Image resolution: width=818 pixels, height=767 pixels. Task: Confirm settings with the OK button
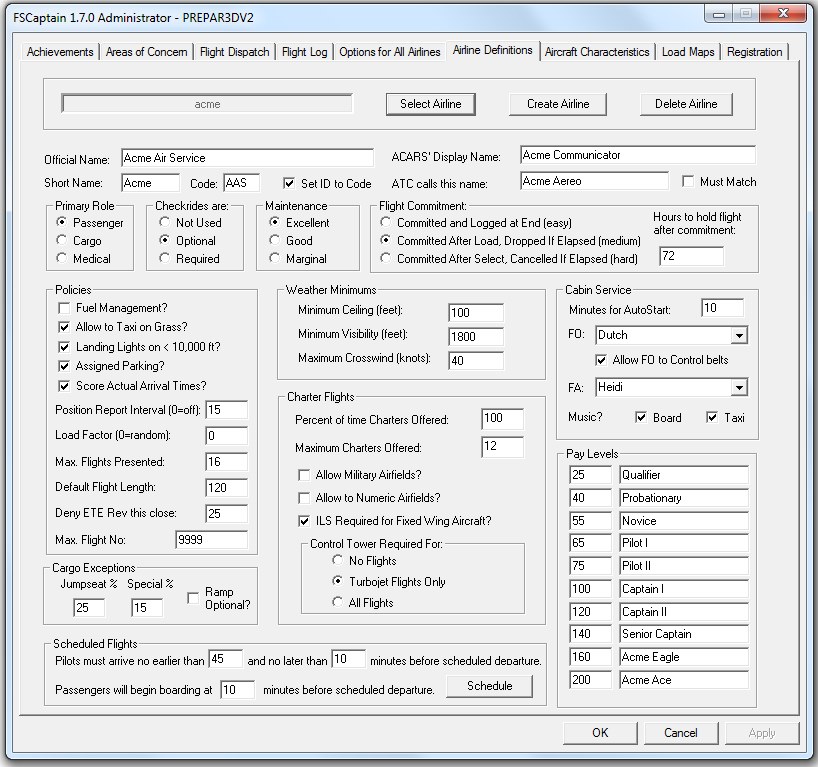coord(600,733)
